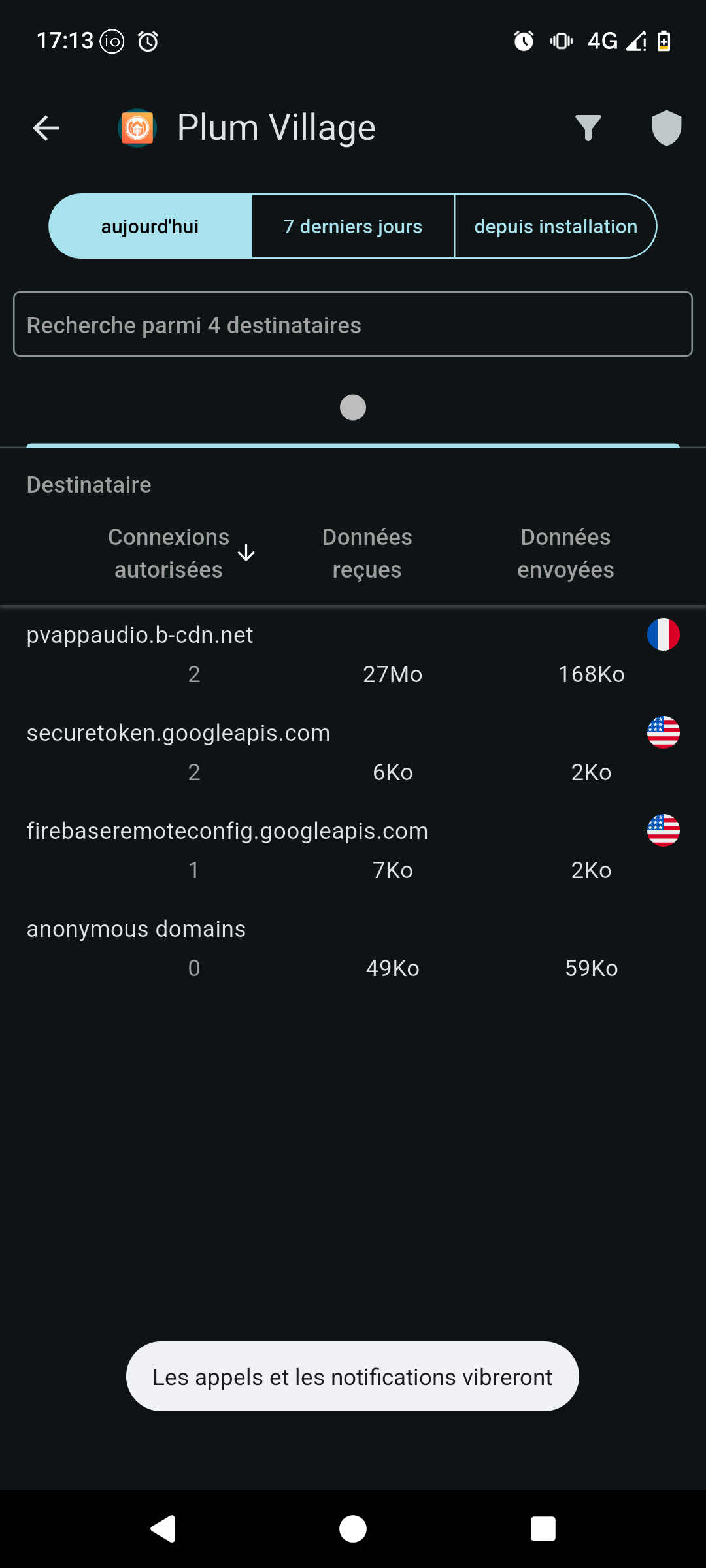Viewport: 706px width, 1568px height.
Task: Tap the shield protection icon
Action: pyautogui.click(x=666, y=128)
